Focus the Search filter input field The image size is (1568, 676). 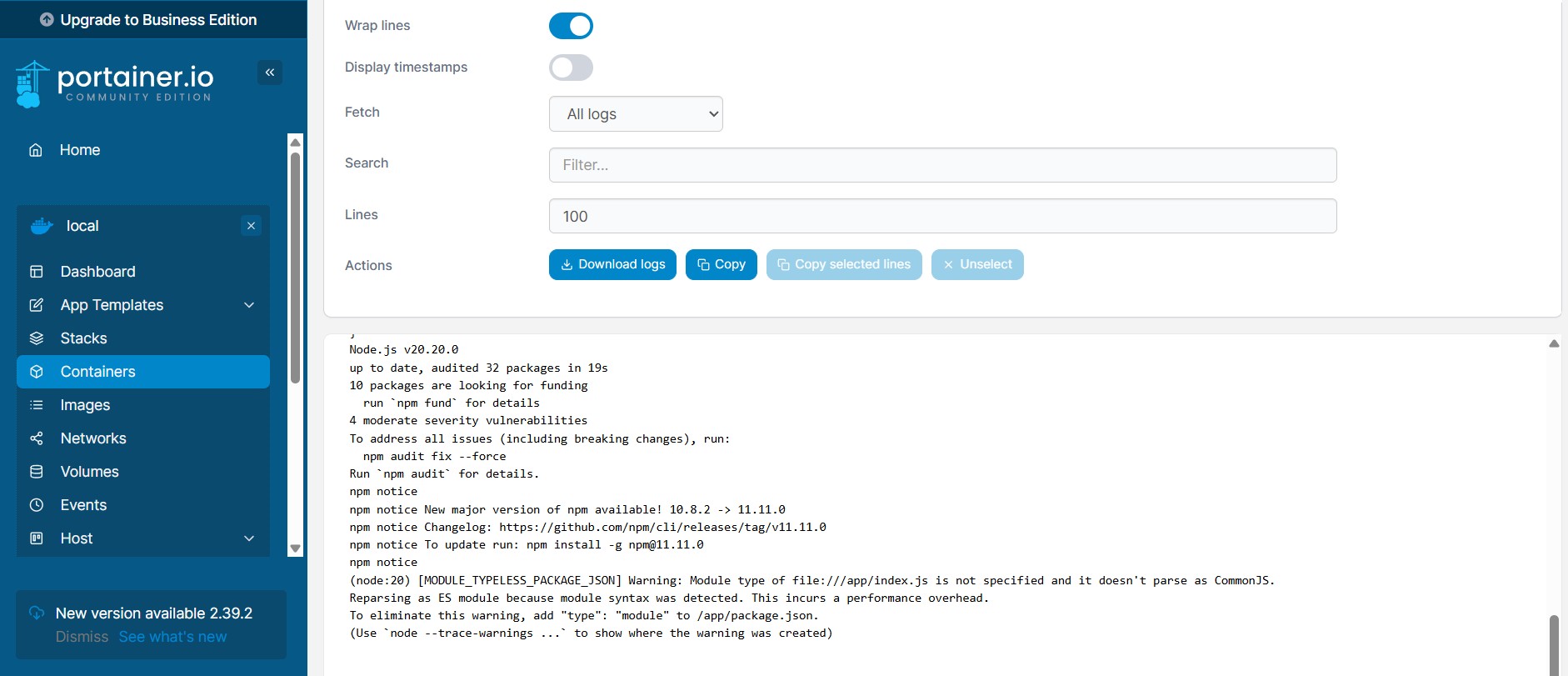[x=942, y=165]
